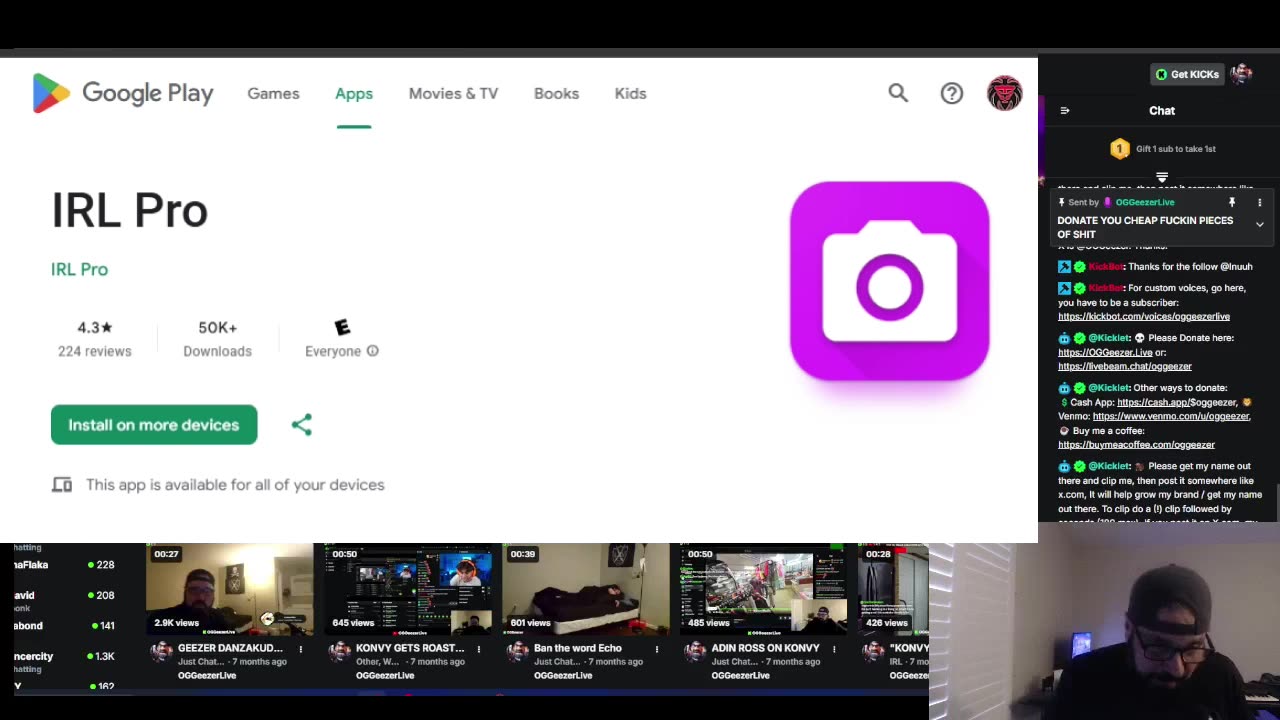The image size is (1280, 720).
Task: Play the GEEZER DANZAKUD clip thumbnail
Action: [x=229, y=589]
